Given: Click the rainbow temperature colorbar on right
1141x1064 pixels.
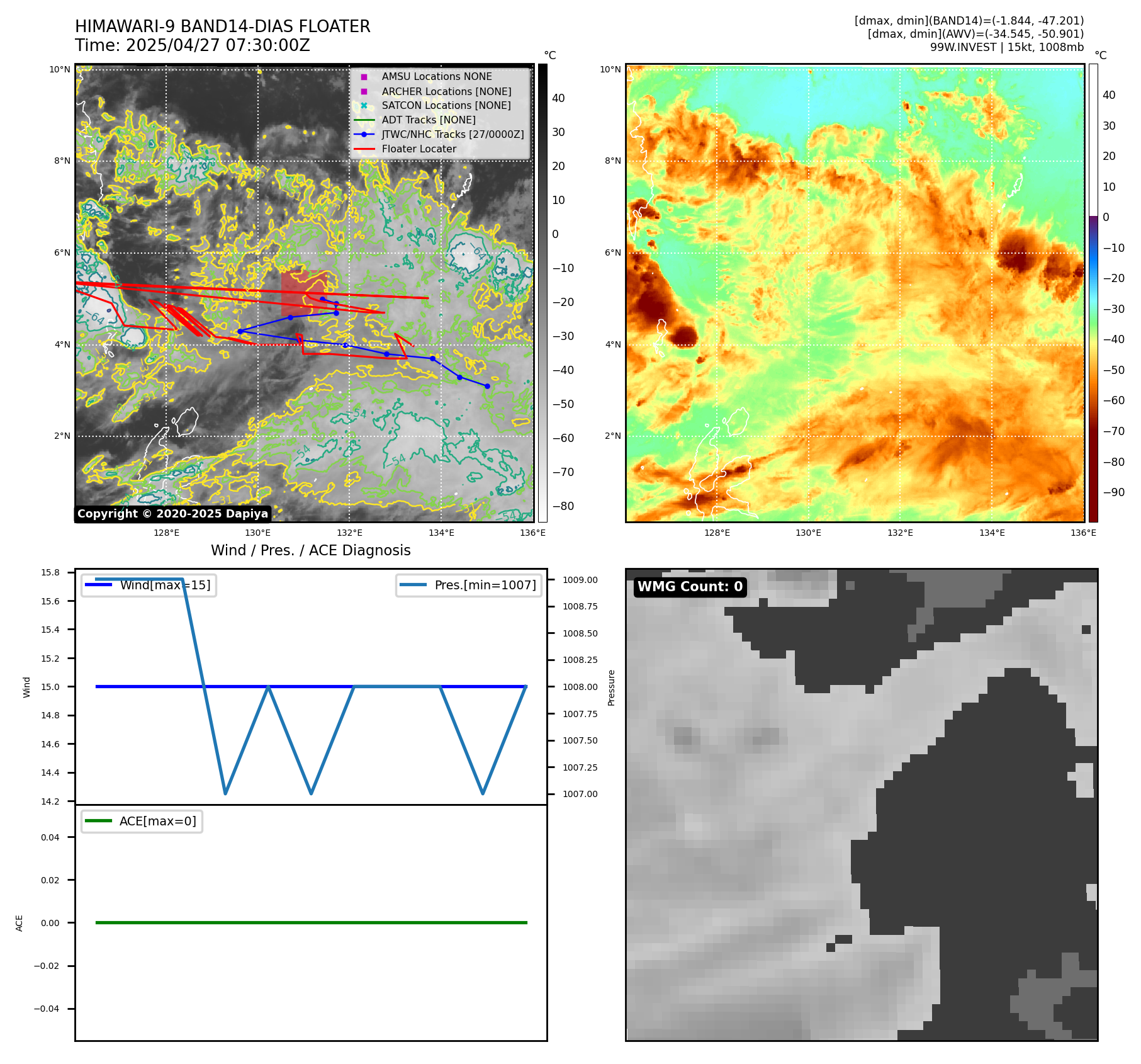Looking at the screenshot, I should point(1093,293).
